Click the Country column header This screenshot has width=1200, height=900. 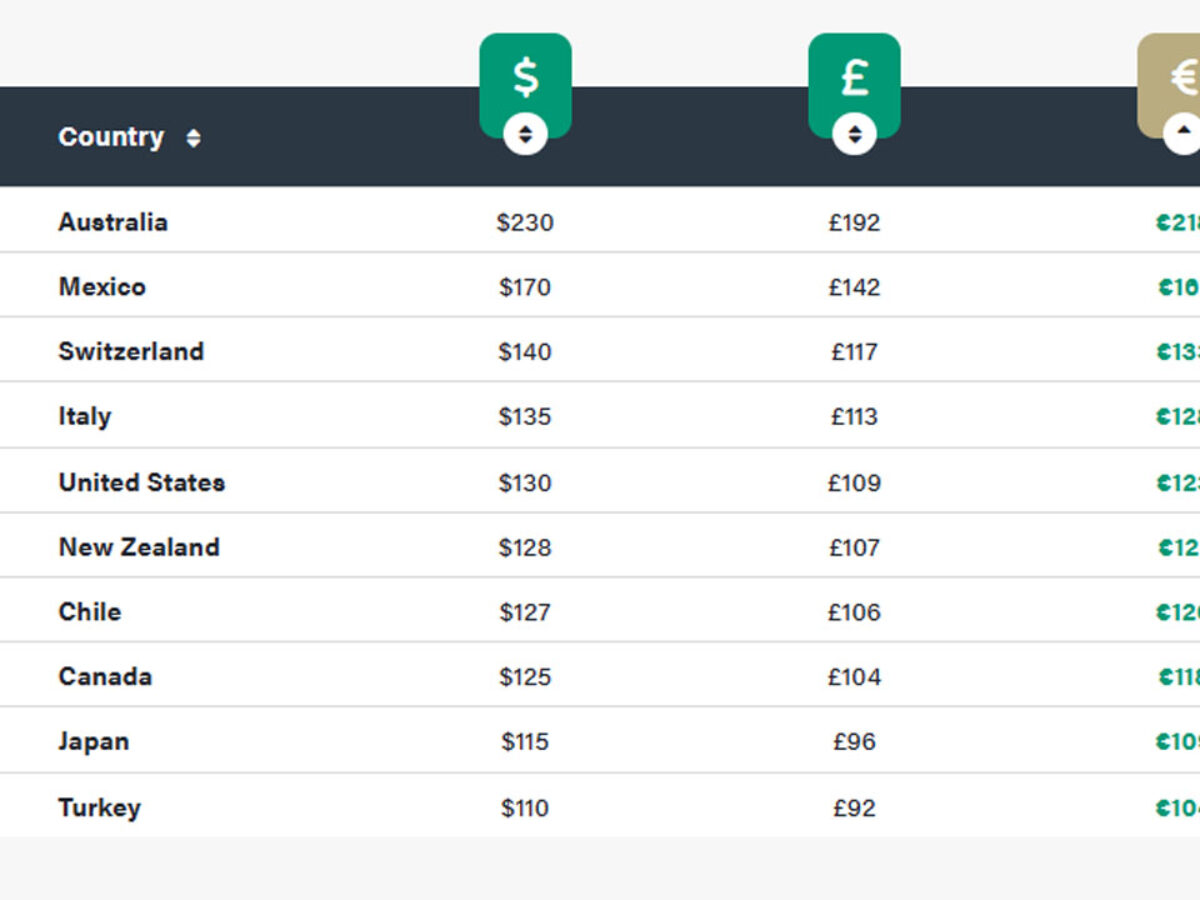(111, 137)
